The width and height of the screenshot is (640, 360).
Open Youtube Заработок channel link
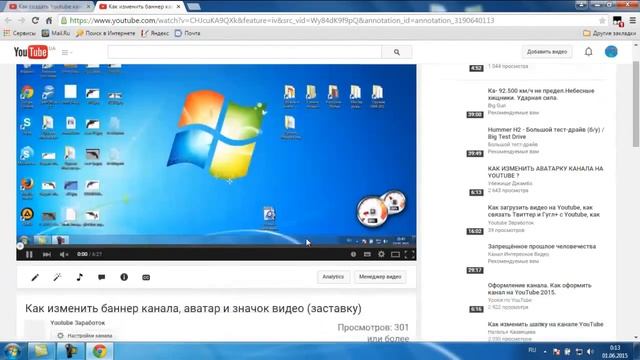[x=78, y=323]
